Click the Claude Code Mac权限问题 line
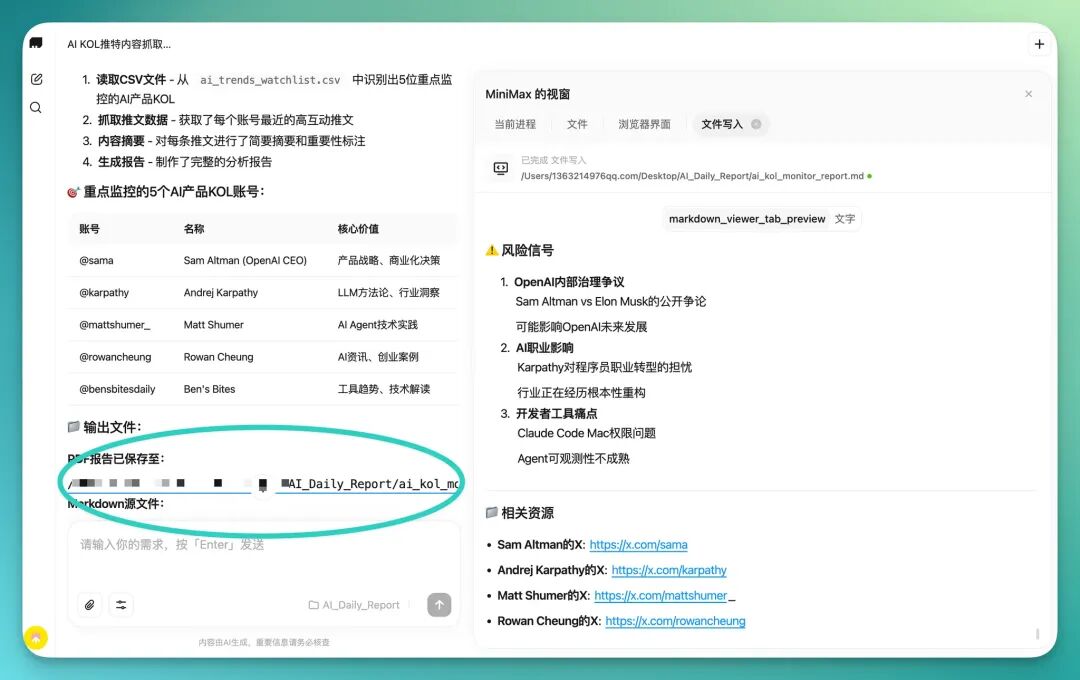 click(x=586, y=433)
